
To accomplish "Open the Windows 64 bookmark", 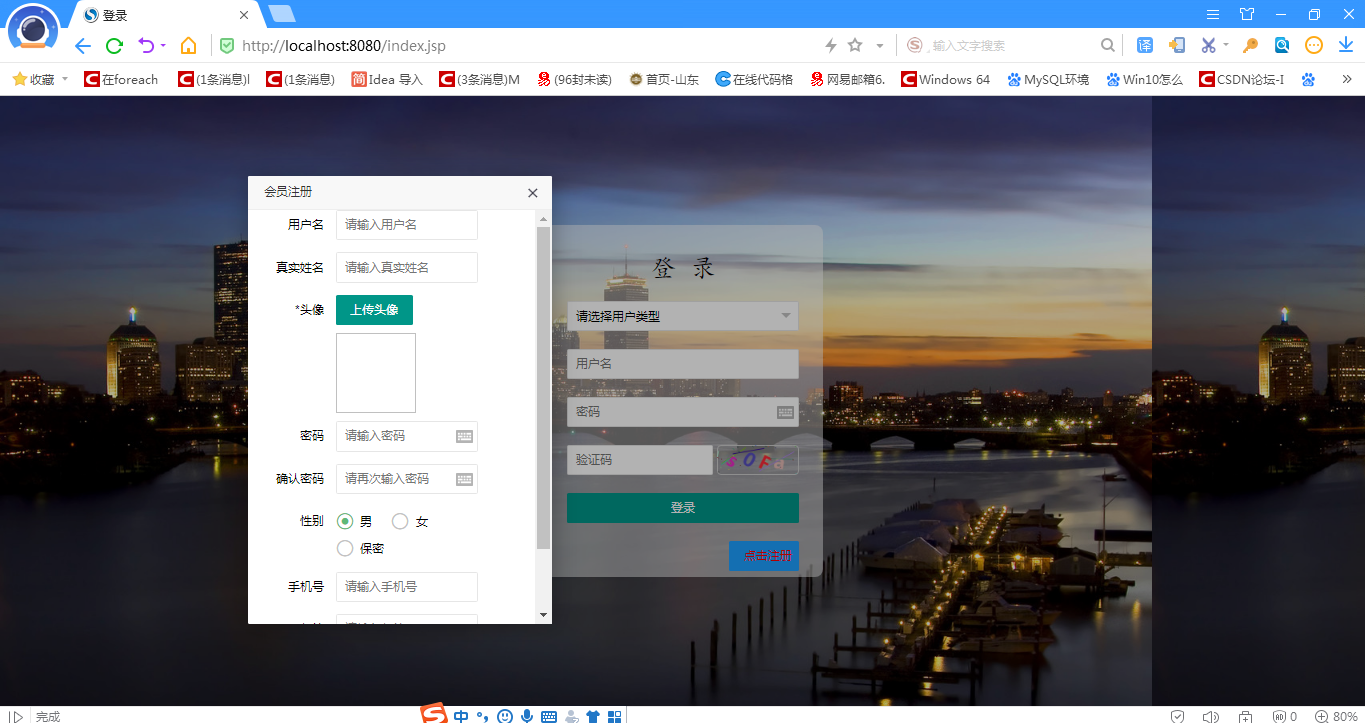I will pyautogui.click(x=945, y=79).
